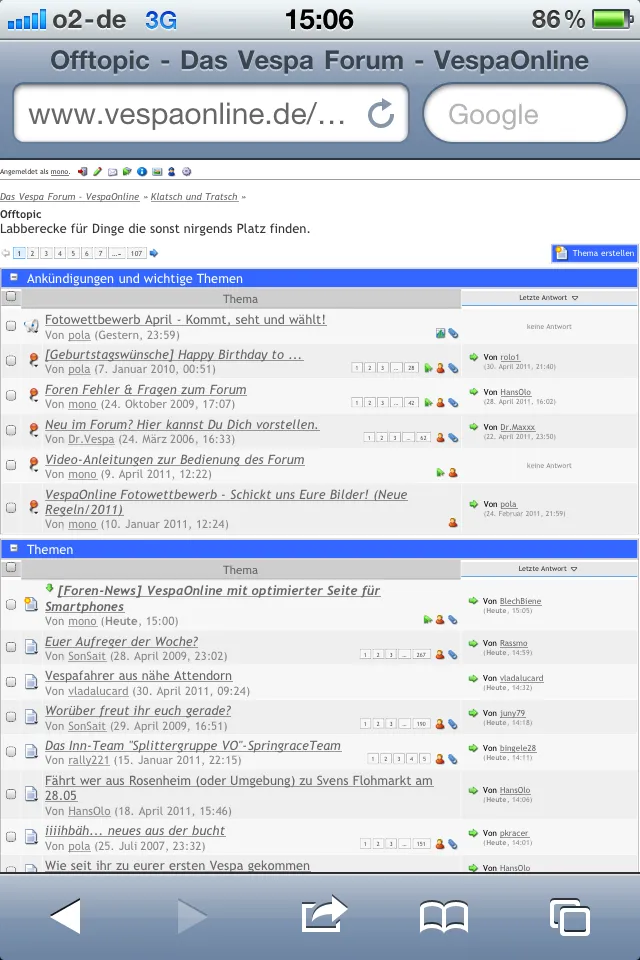Jump to last post by rolo1 arrow

click(473, 357)
